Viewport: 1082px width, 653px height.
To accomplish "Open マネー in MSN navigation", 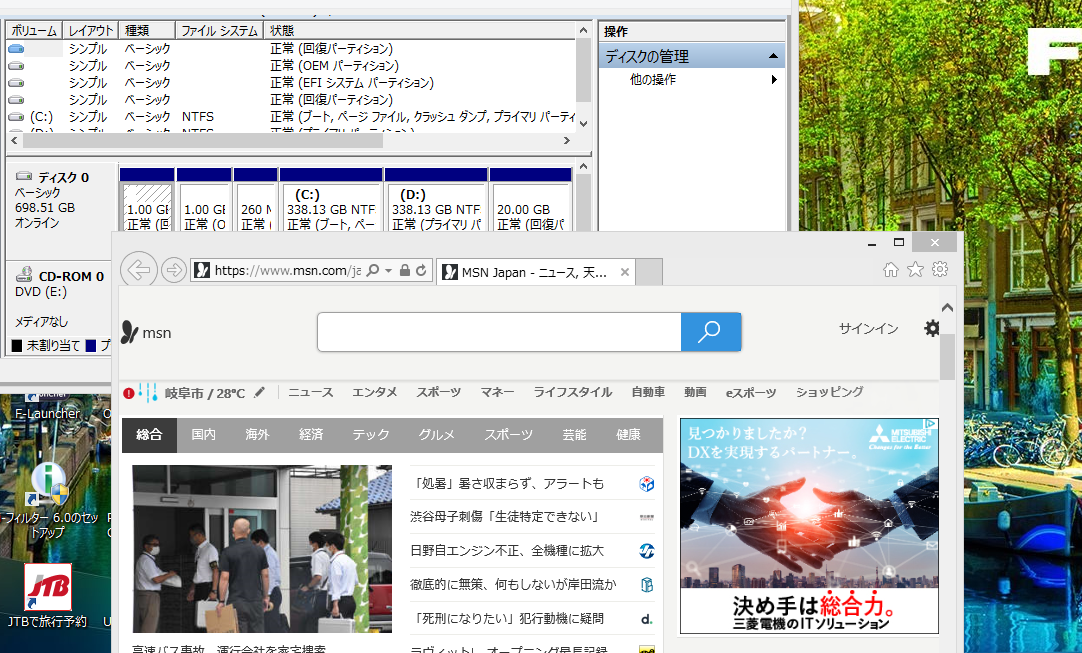I will (x=498, y=392).
